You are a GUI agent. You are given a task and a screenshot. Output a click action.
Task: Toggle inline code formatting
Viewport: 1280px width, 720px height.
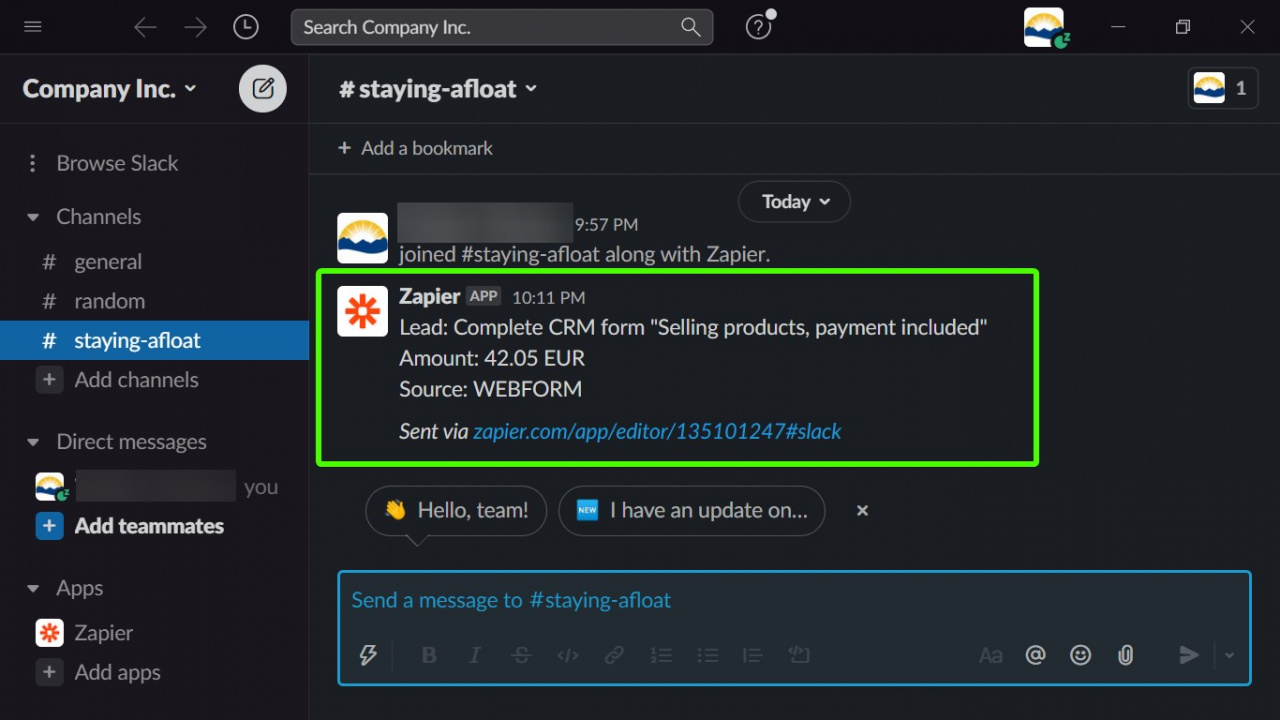point(568,655)
